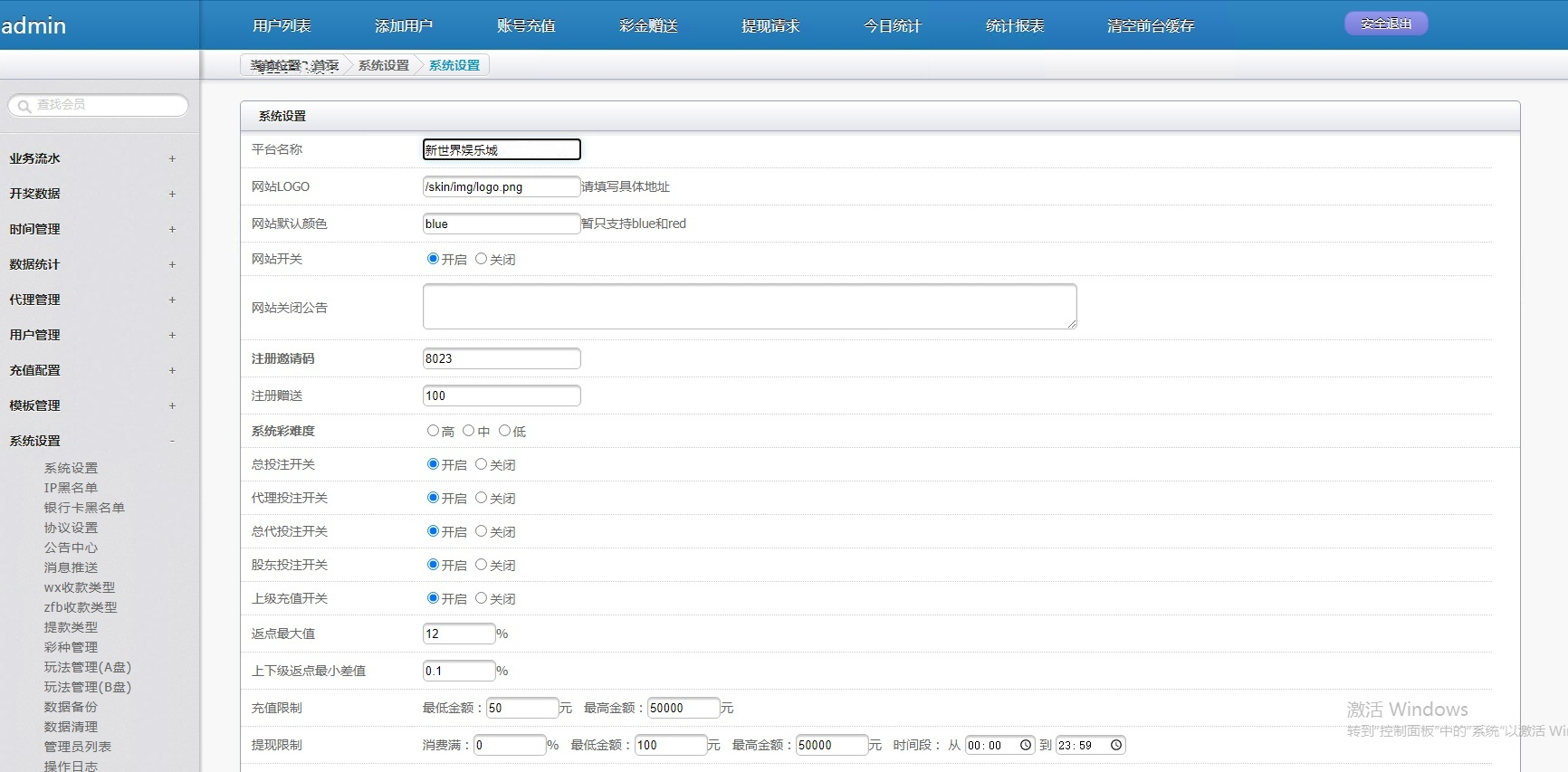
Task: Set 网站开关 to 关闭
Action: (x=481, y=259)
